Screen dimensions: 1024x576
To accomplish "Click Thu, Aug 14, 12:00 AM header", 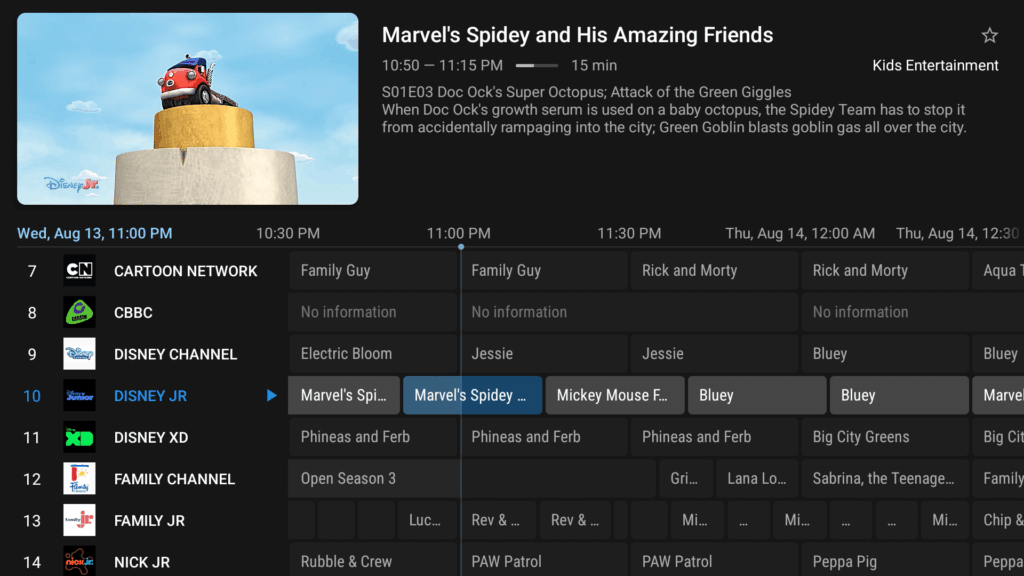I will [x=800, y=233].
